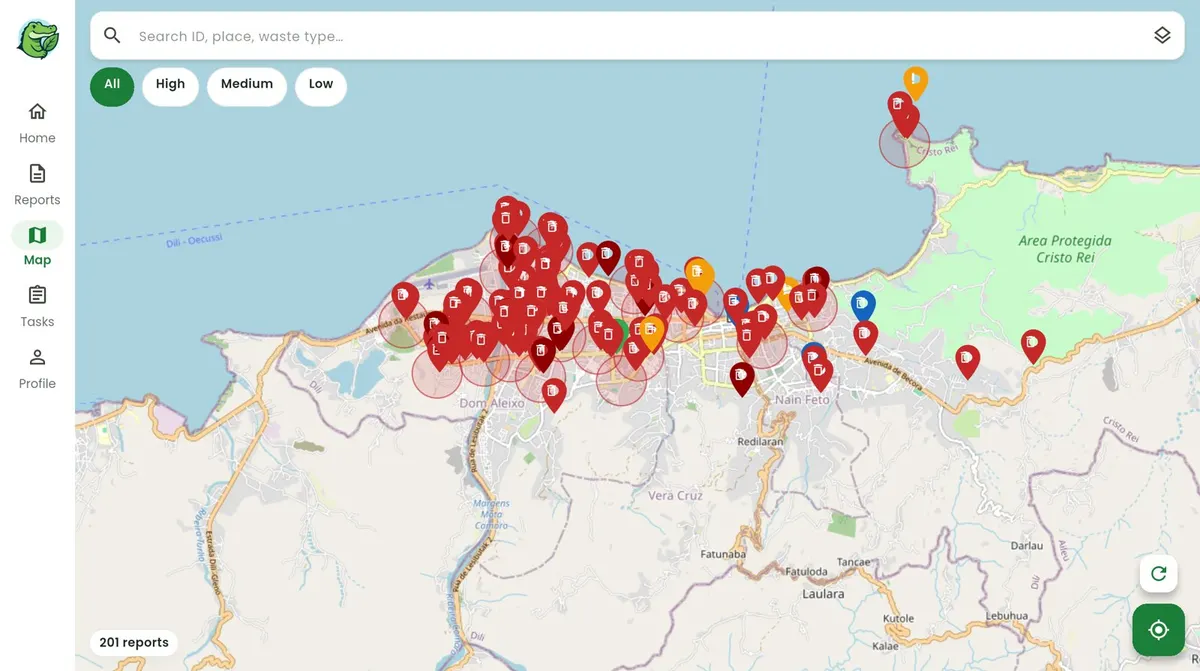This screenshot has width=1200, height=671.
Task: Click the search magnifier icon
Action: click(x=112, y=36)
